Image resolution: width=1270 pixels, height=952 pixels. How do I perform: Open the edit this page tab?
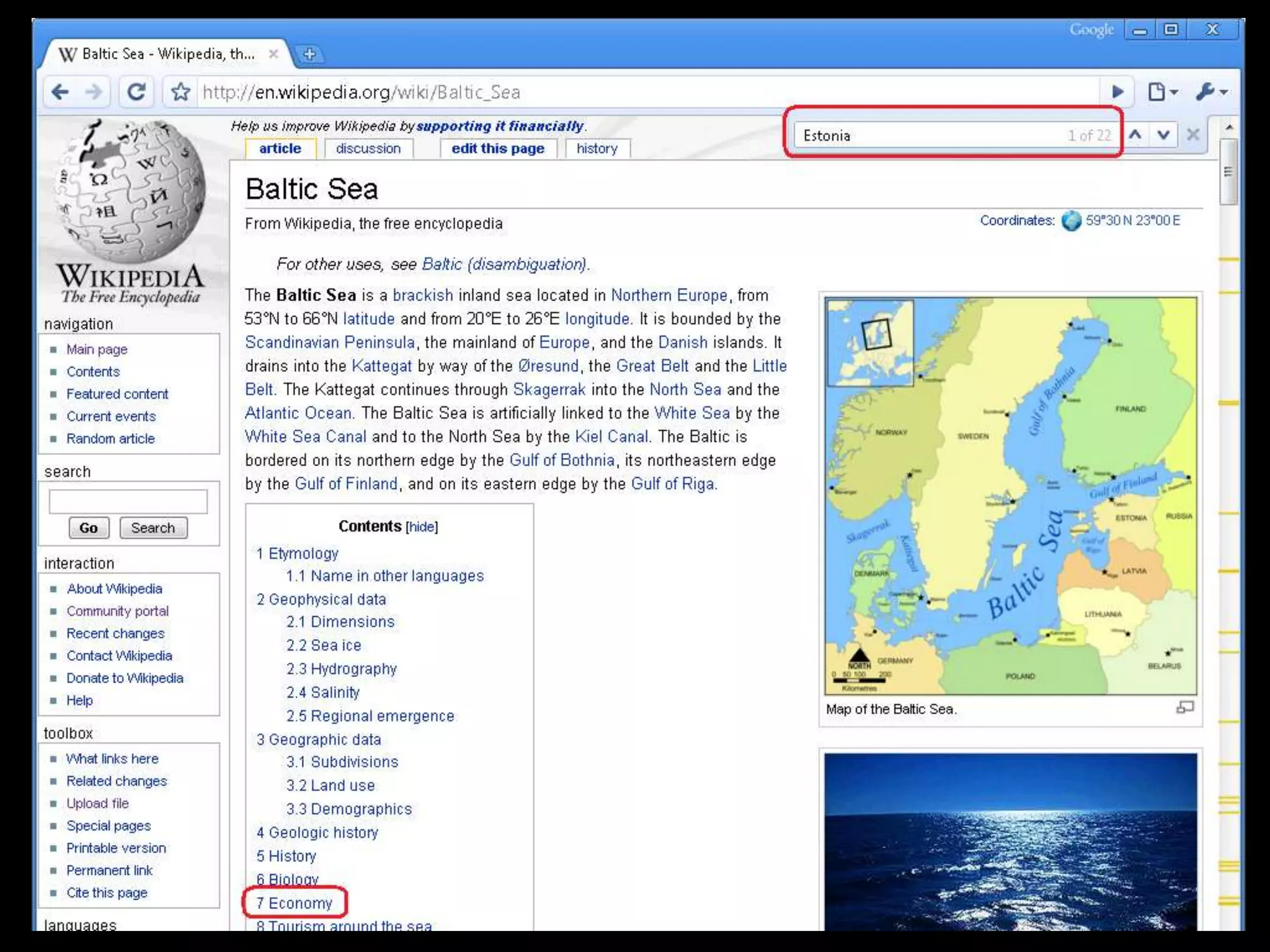tap(498, 149)
